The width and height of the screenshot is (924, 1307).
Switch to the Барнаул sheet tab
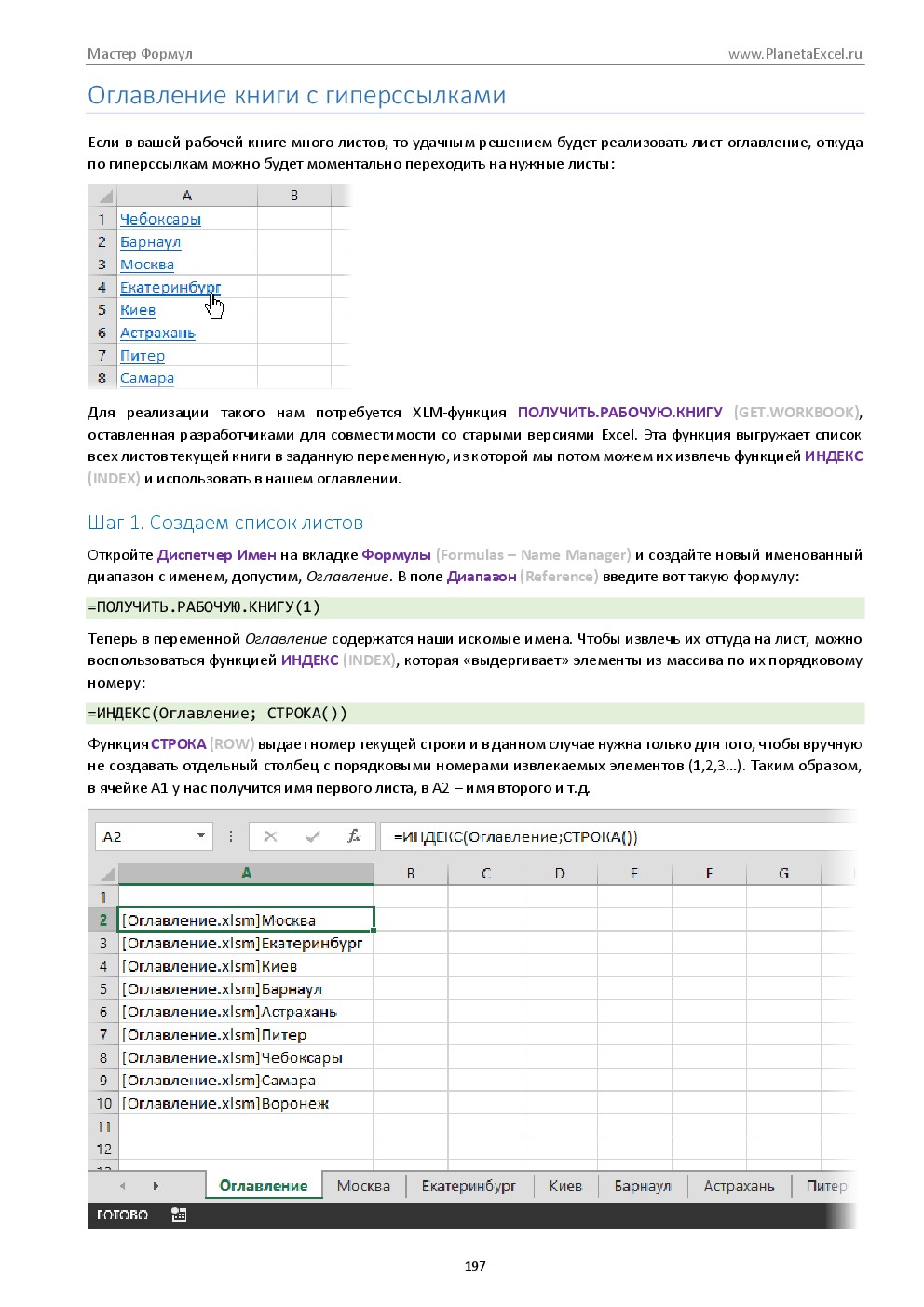643,1186
